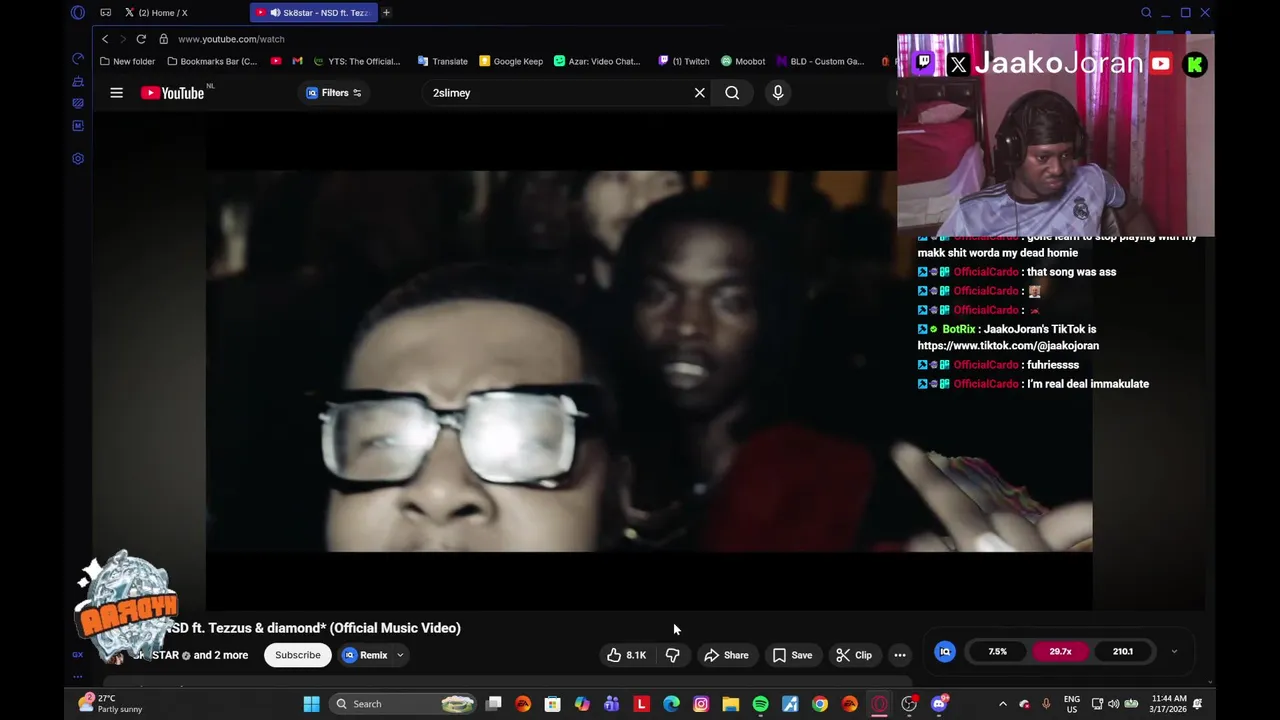Open Opera's search tabs magnifier
1280x720 pixels.
(1146, 13)
